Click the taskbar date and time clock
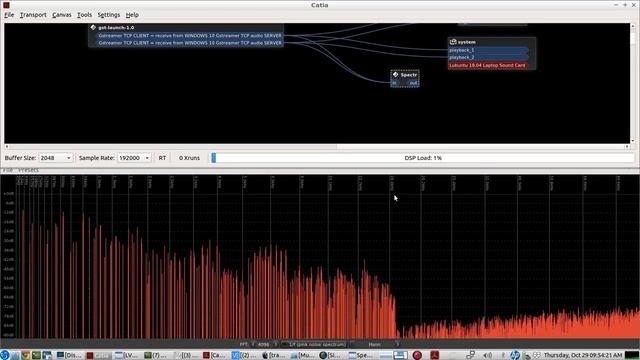This screenshot has height=360, width=640. (x=583, y=355)
